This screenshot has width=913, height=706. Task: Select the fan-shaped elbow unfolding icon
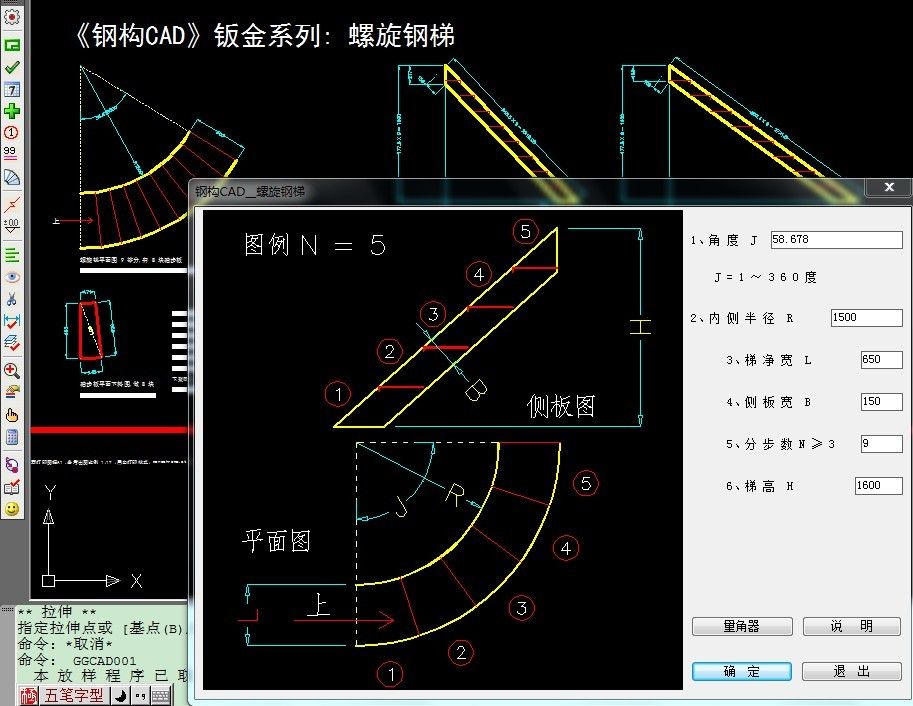[12, 177]
